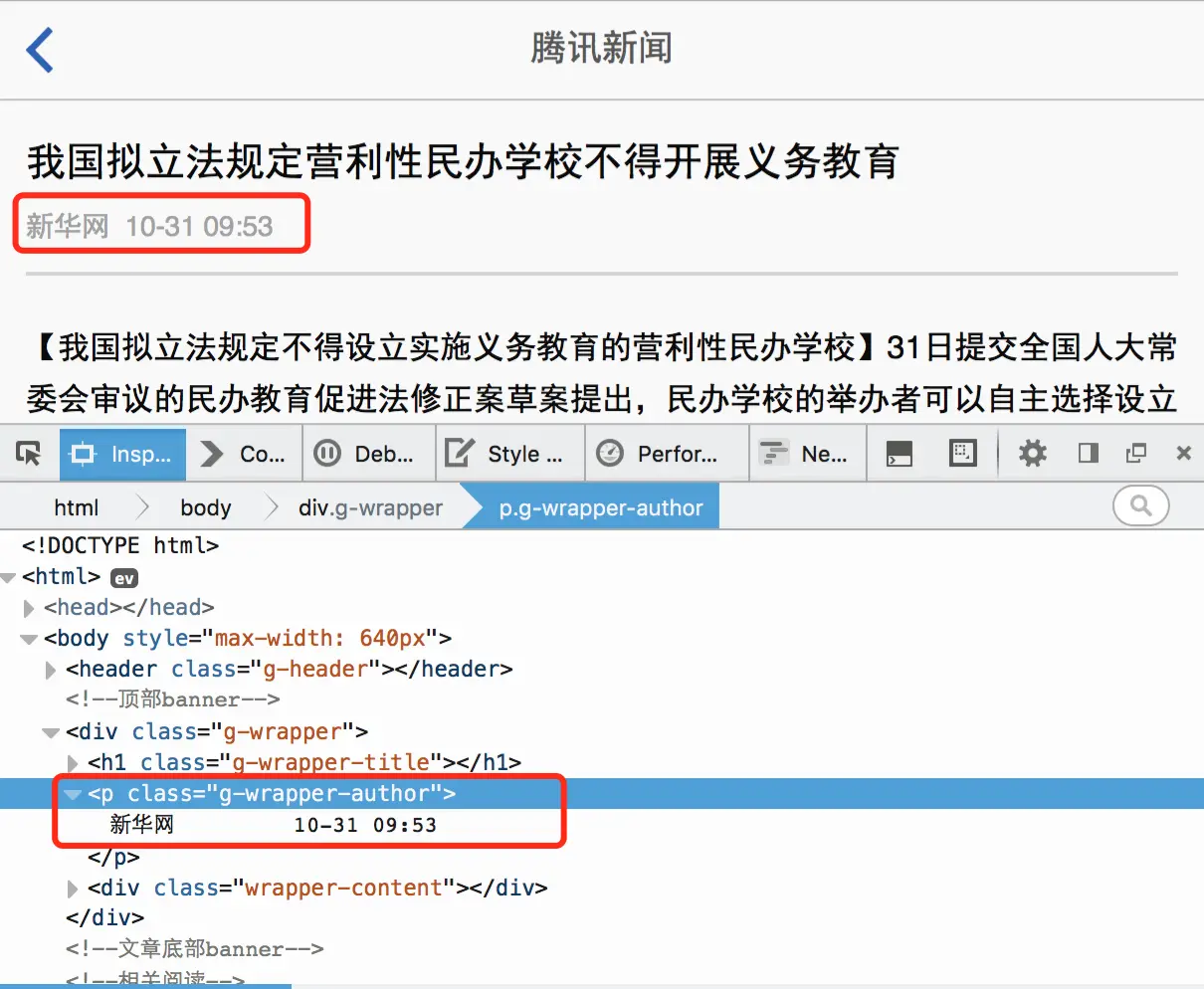
Task: Collapse p g-wrapper-author node
Action: 74,794
